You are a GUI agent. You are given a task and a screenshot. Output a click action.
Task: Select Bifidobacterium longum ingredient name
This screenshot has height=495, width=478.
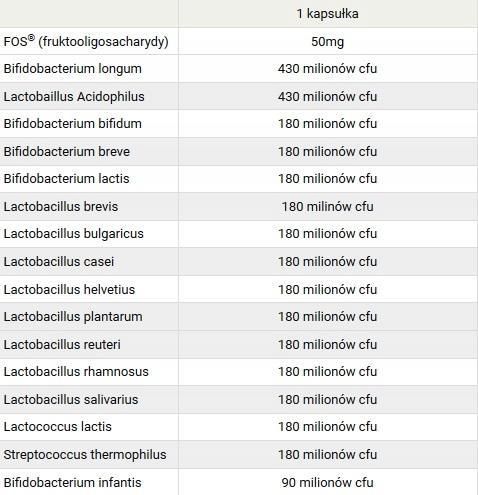pos(73,69)
